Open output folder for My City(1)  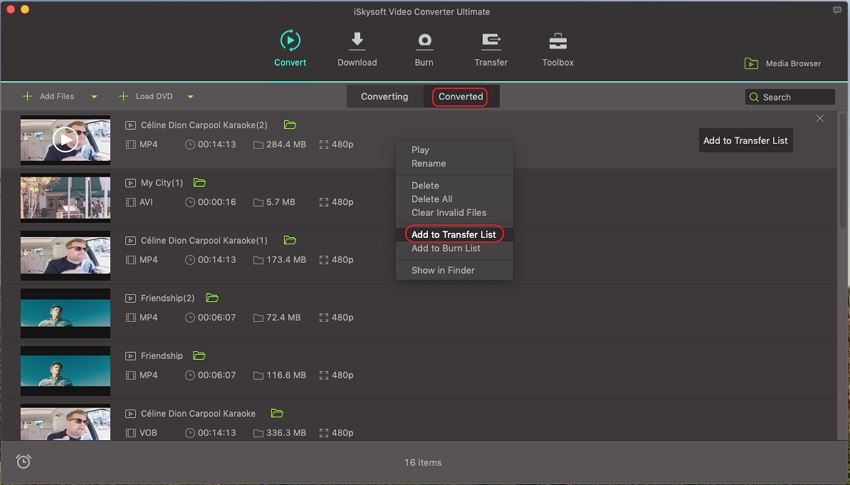(199, 183)
